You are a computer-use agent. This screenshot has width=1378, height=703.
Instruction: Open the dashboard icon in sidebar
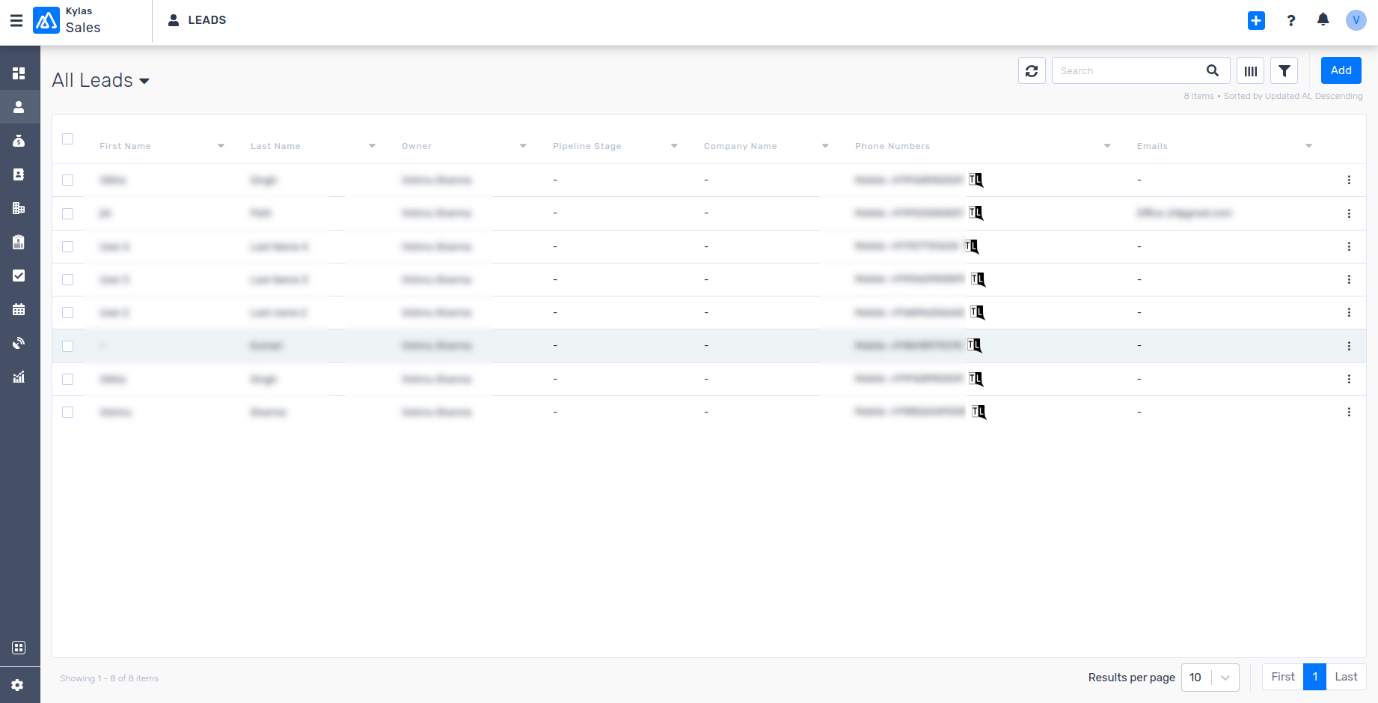click(18, 73)
